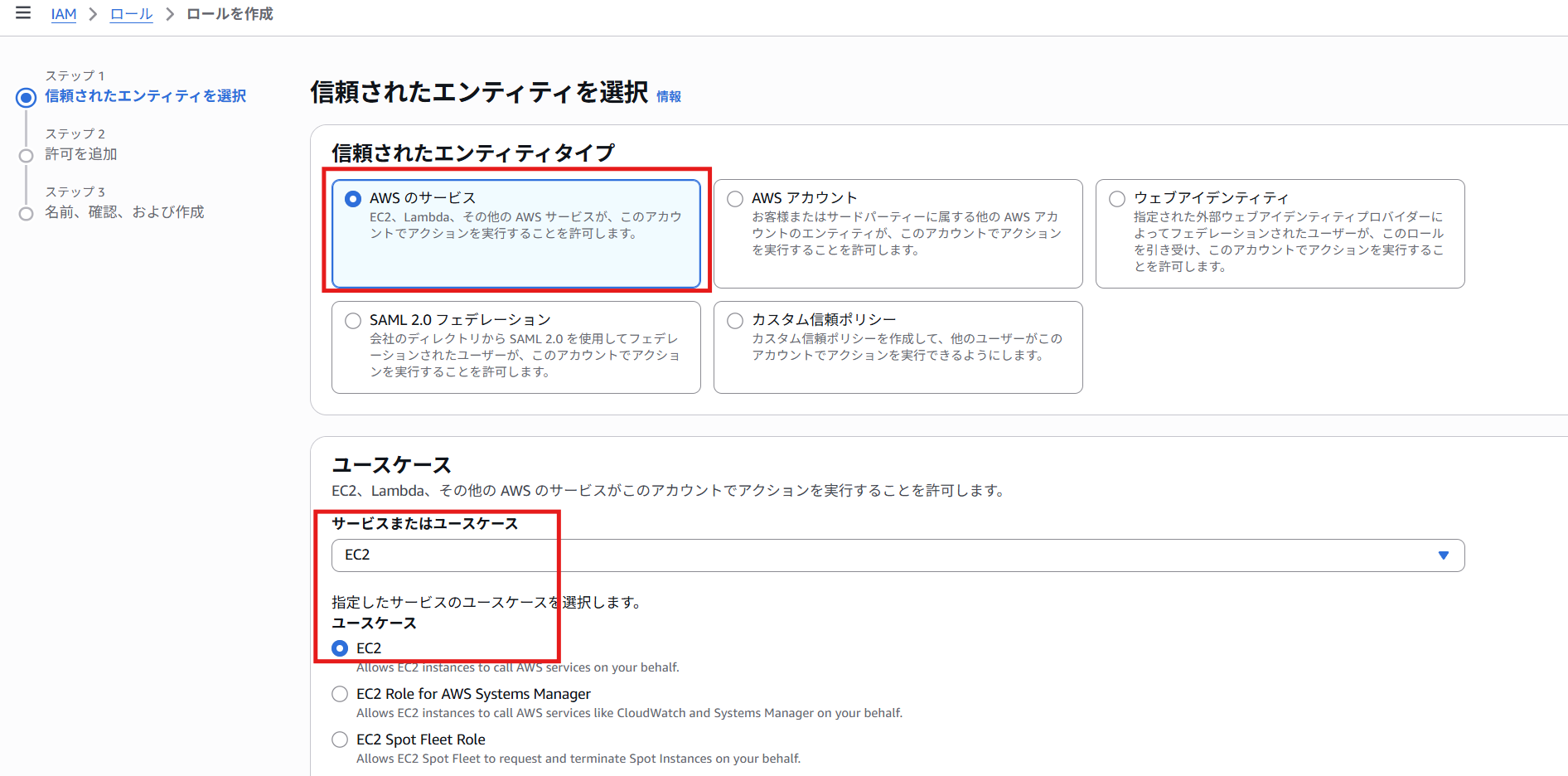Click the 情報 info link beside the heading

click(668, 96)
